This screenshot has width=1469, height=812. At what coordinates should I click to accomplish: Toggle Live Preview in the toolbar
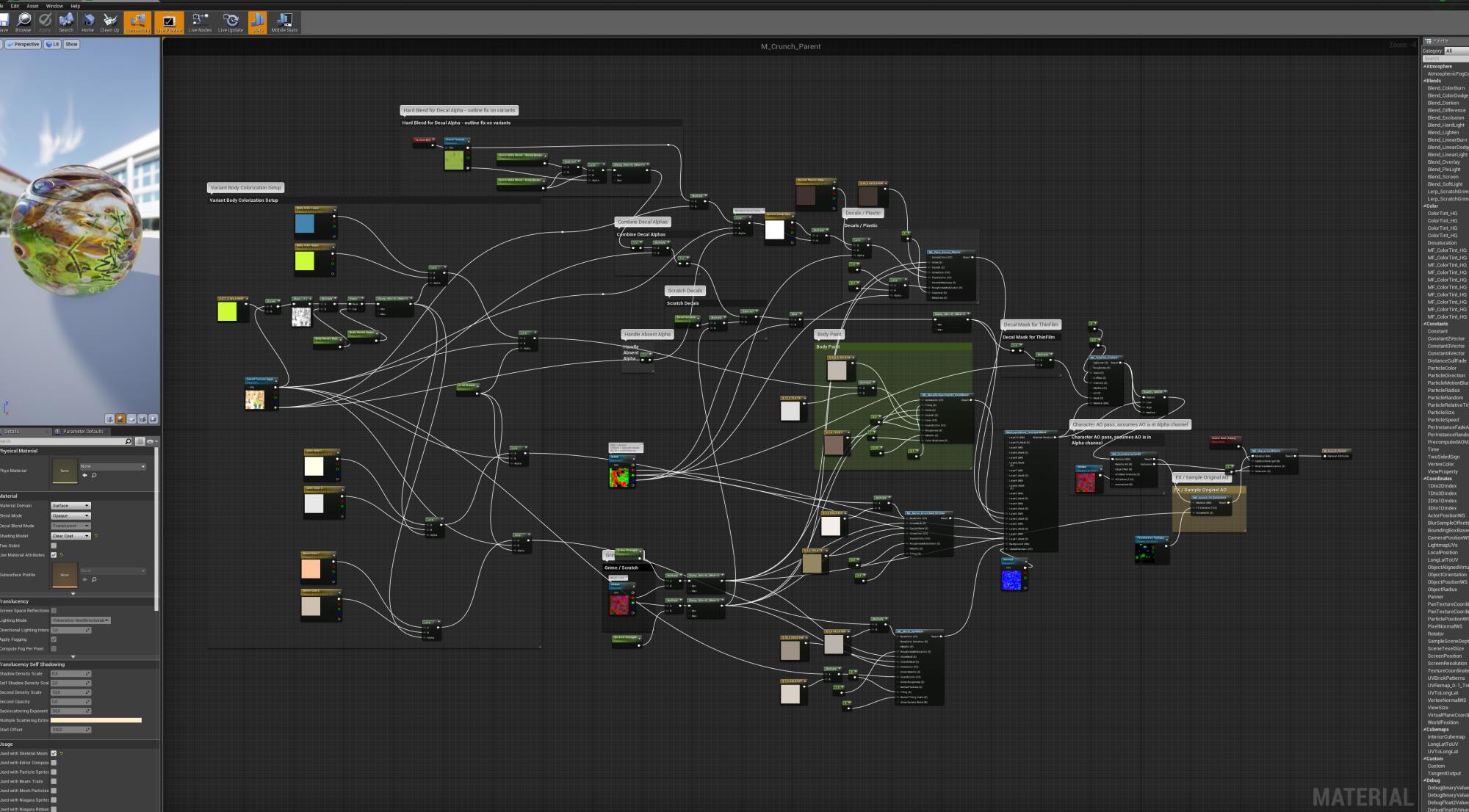coord(169,23)
